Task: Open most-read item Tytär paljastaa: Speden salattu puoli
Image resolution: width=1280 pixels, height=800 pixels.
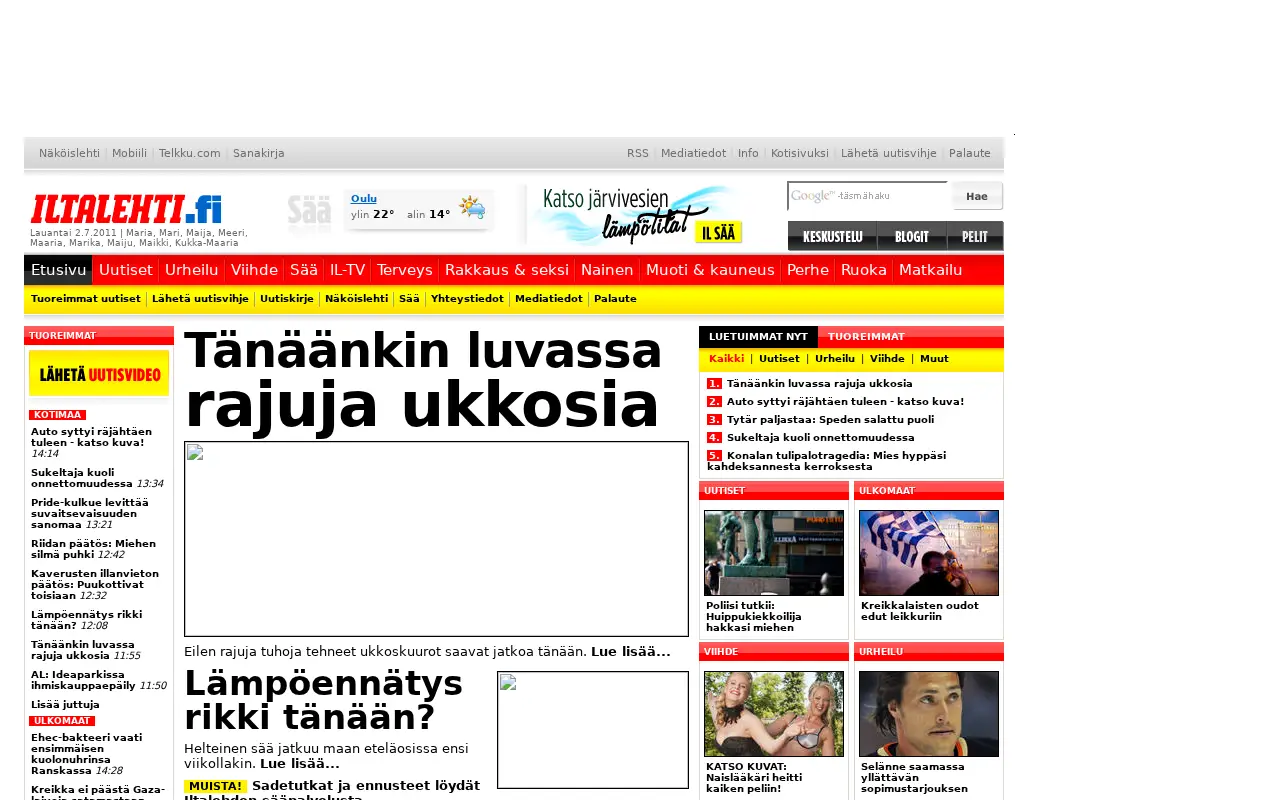Action: coord(830,420)
